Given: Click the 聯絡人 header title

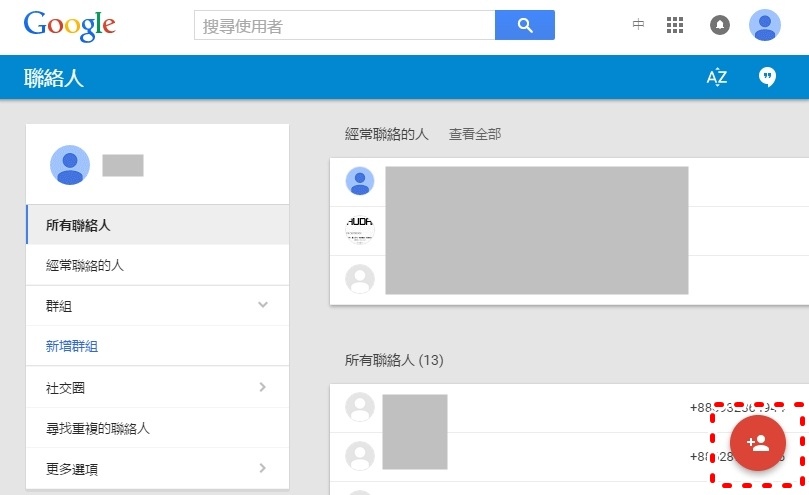Looking at the screenshot, I should click(x=54, y=78).
